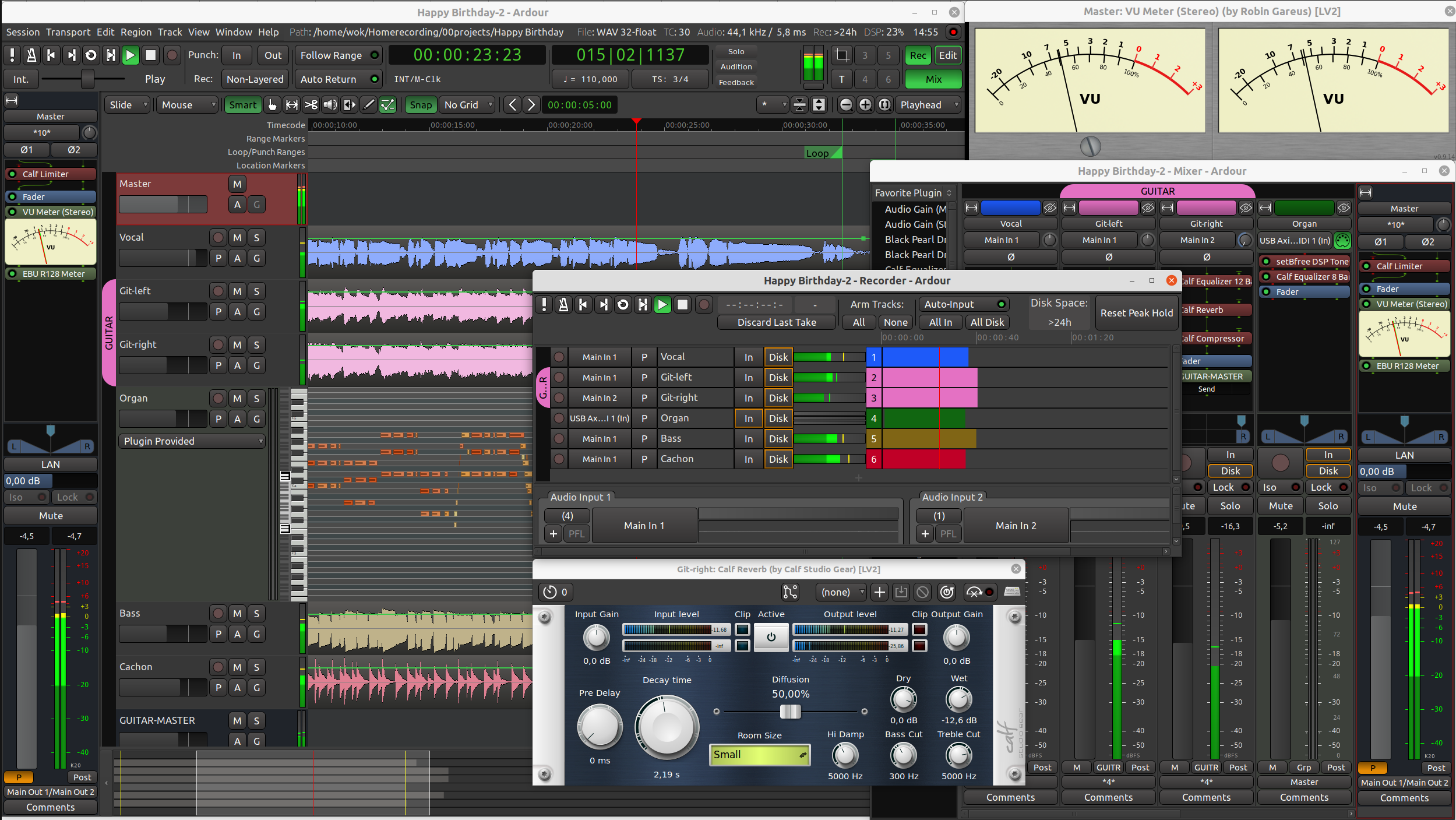
Task: Open Calf Reverb preset (none) dropdown
Action: point(841,592)
